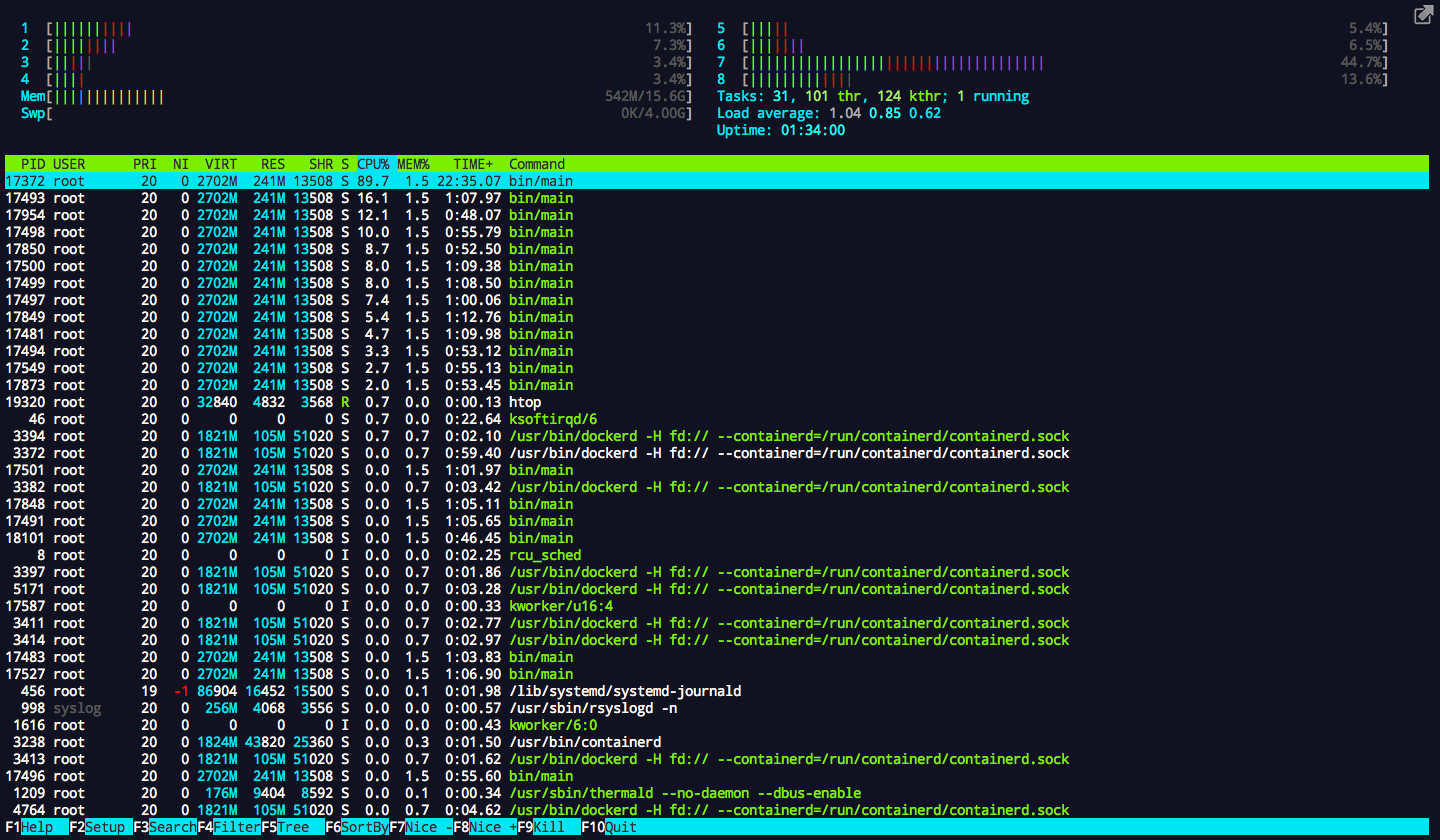Click the Mem usage meter
This screenshot has width=1440, height=840.
pyautogui.click(x=357, y=96)
